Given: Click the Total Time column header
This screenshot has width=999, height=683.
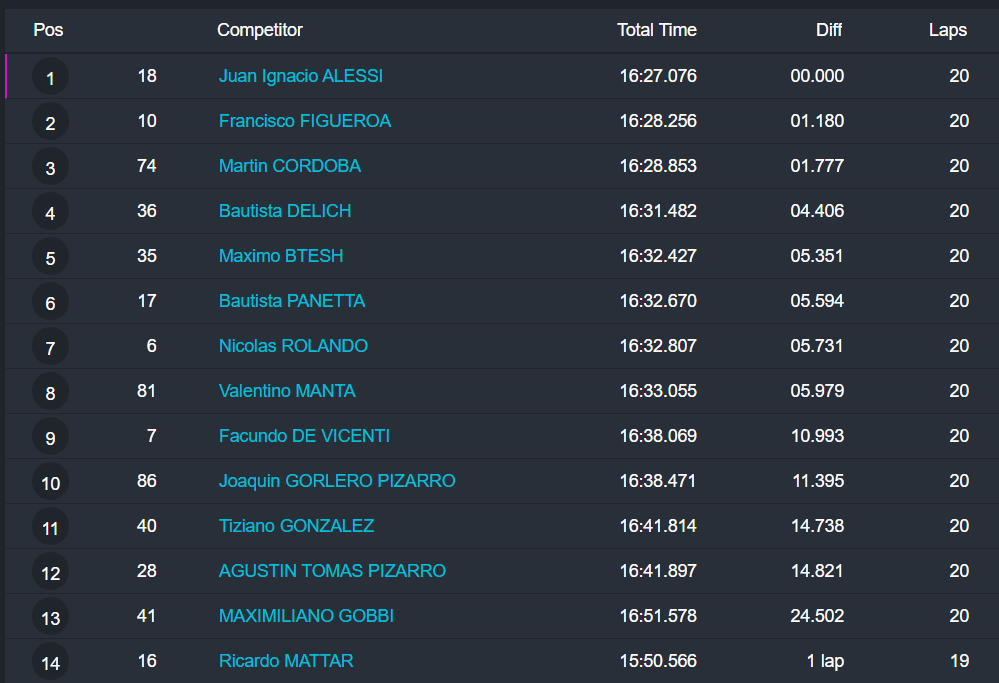Looking at the screenshot, I should (x=656, y=30).
